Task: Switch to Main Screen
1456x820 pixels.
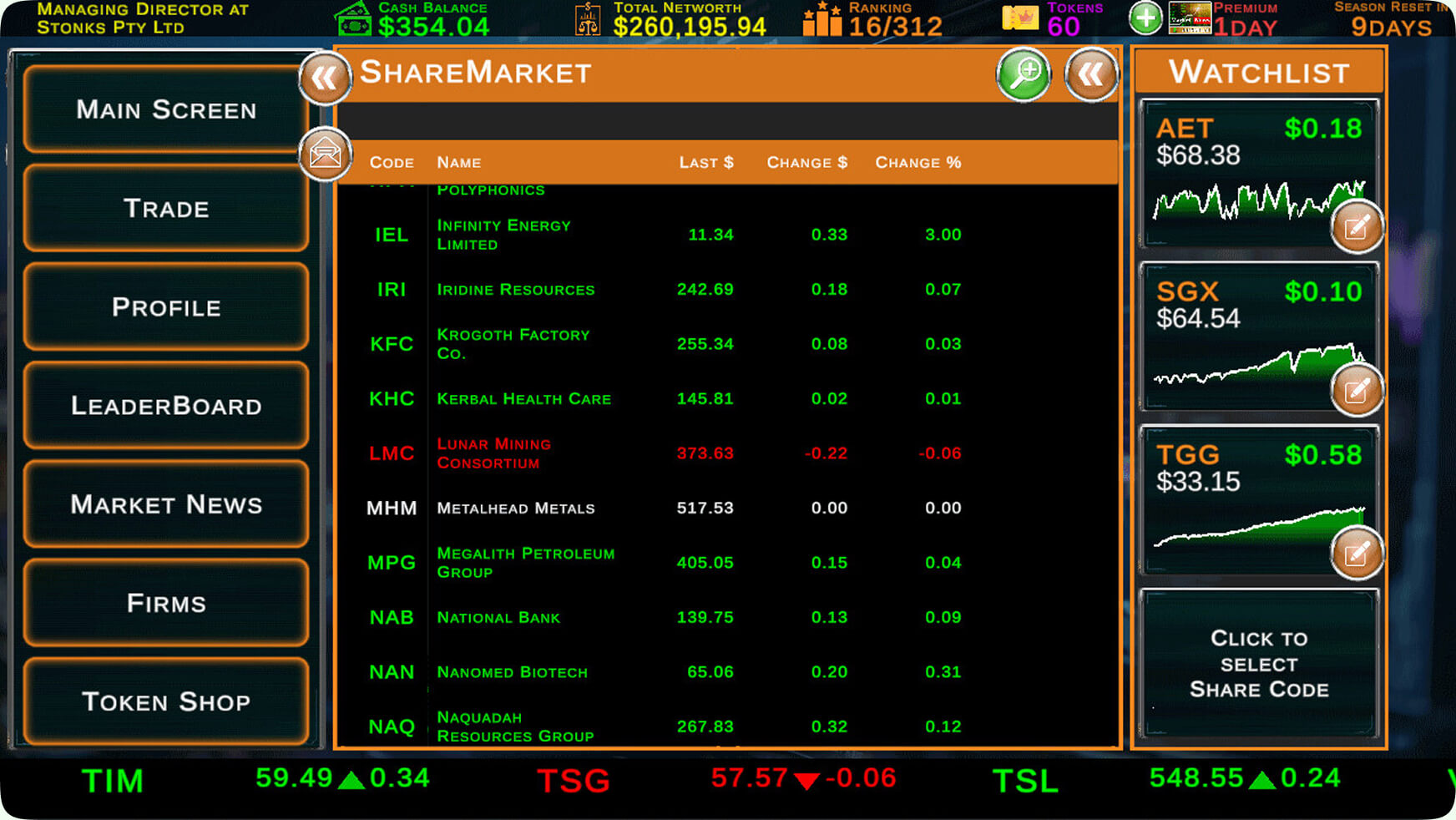Action: click(x=165, y=109)
